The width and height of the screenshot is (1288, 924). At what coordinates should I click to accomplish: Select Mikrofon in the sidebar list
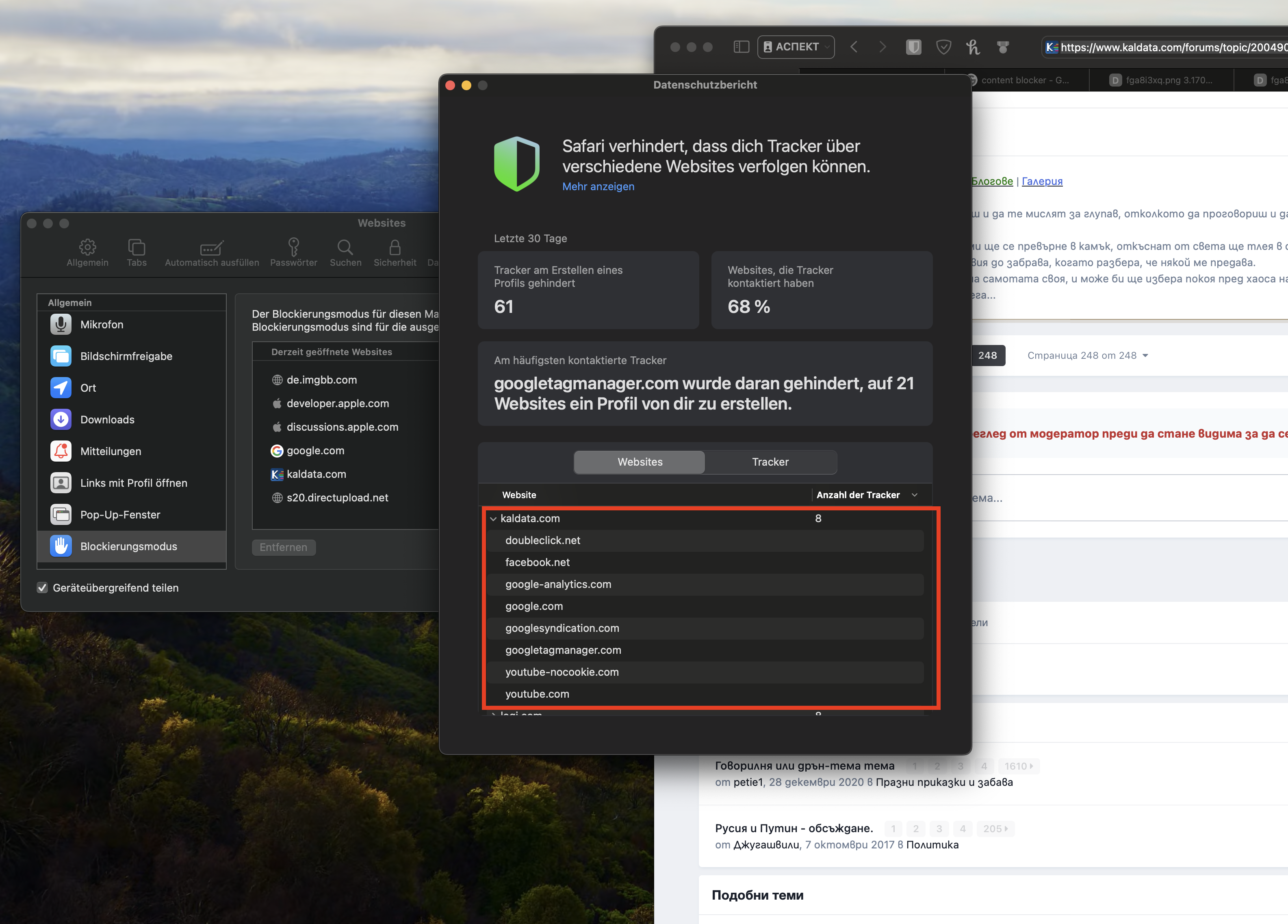tap(132, 324)
